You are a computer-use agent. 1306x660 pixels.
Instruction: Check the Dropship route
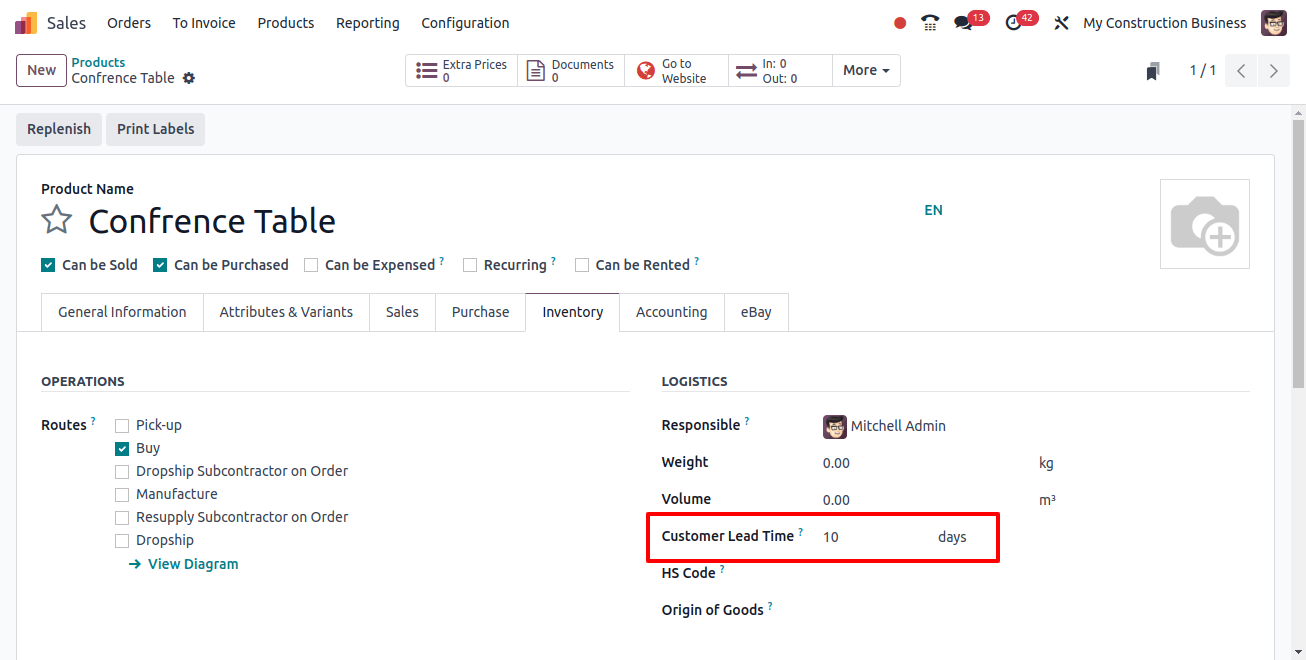click(122, 541)
